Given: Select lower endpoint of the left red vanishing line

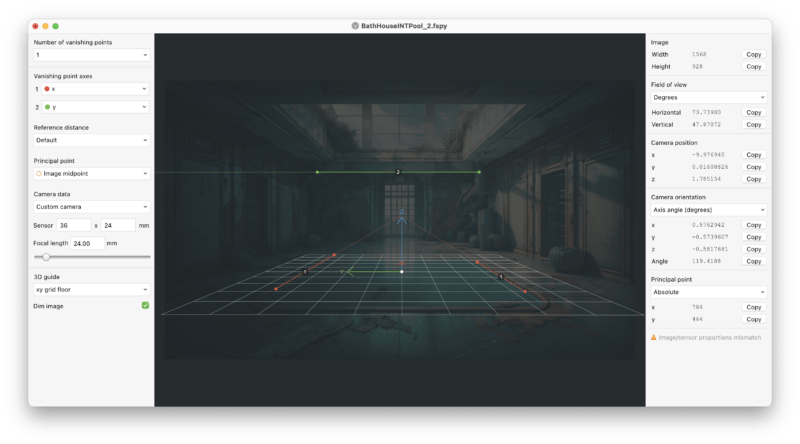Looking at the screenshot, I should [x=276, y=289].
